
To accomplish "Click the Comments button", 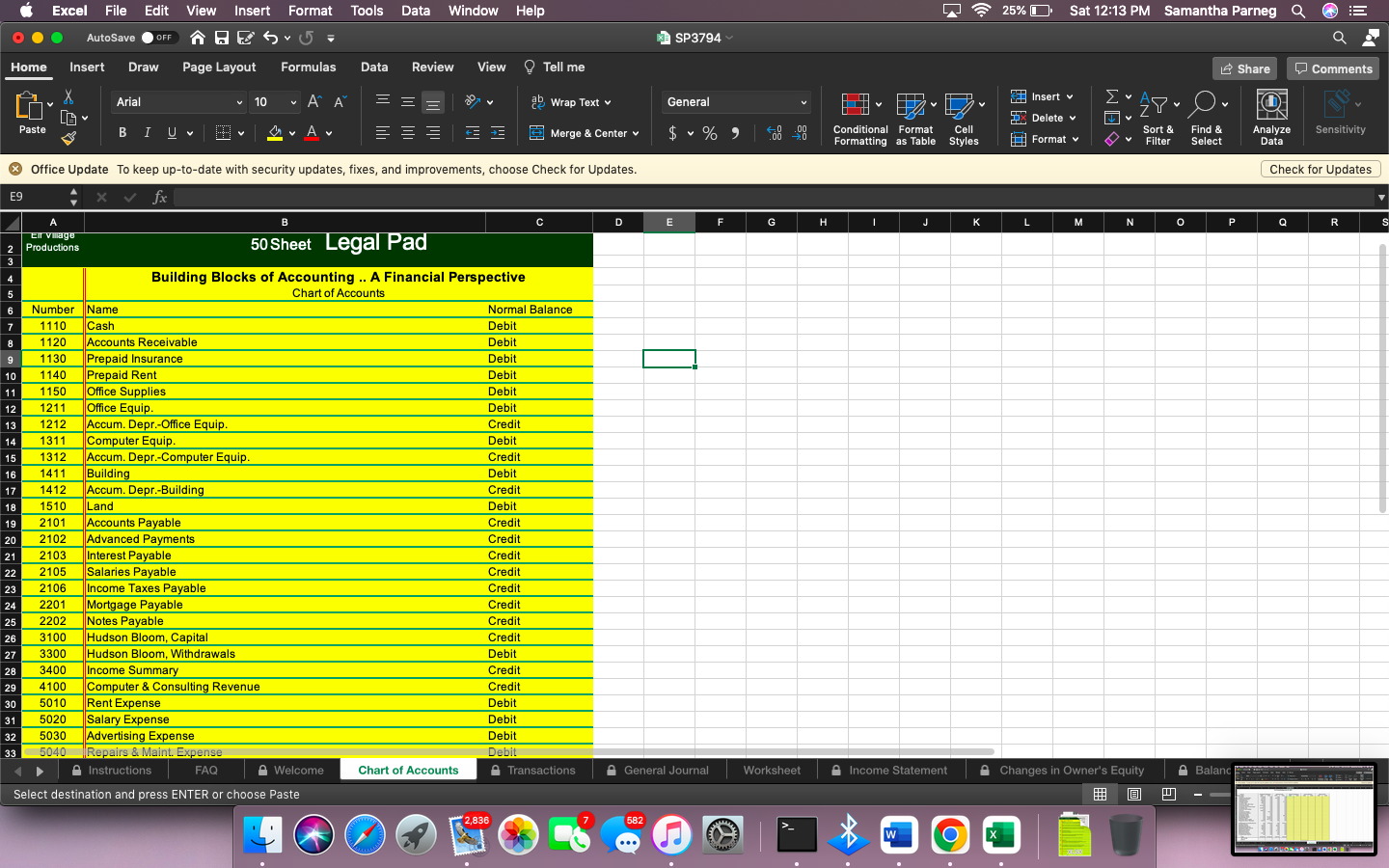I will click(1332, 68).
